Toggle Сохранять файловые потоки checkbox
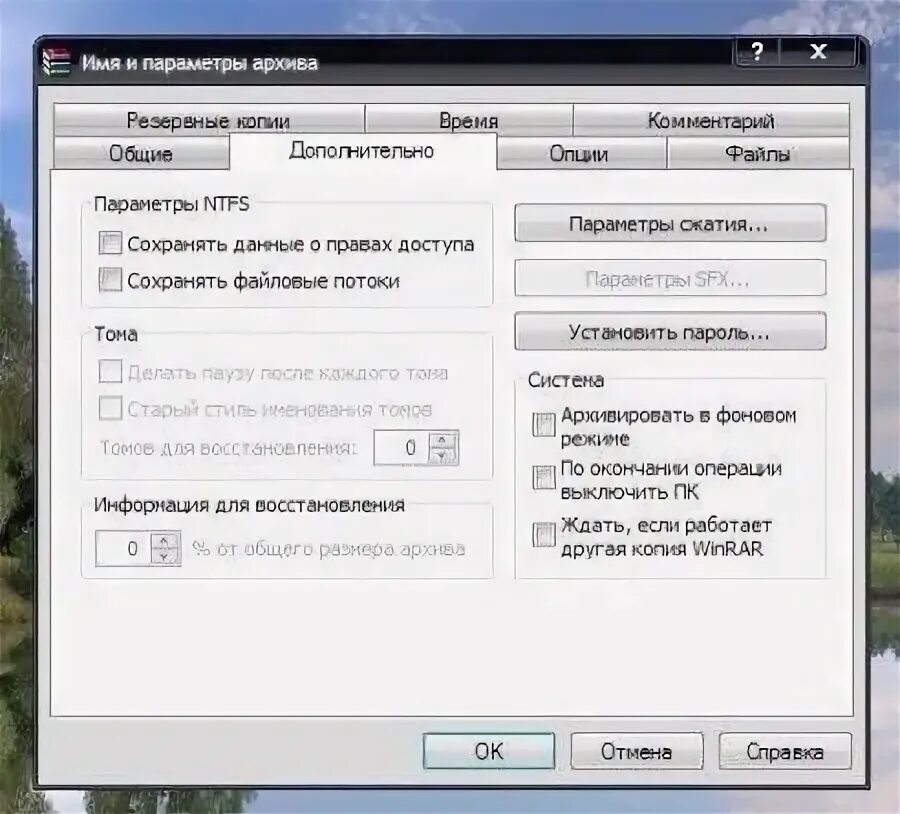 tap(110, 280)
